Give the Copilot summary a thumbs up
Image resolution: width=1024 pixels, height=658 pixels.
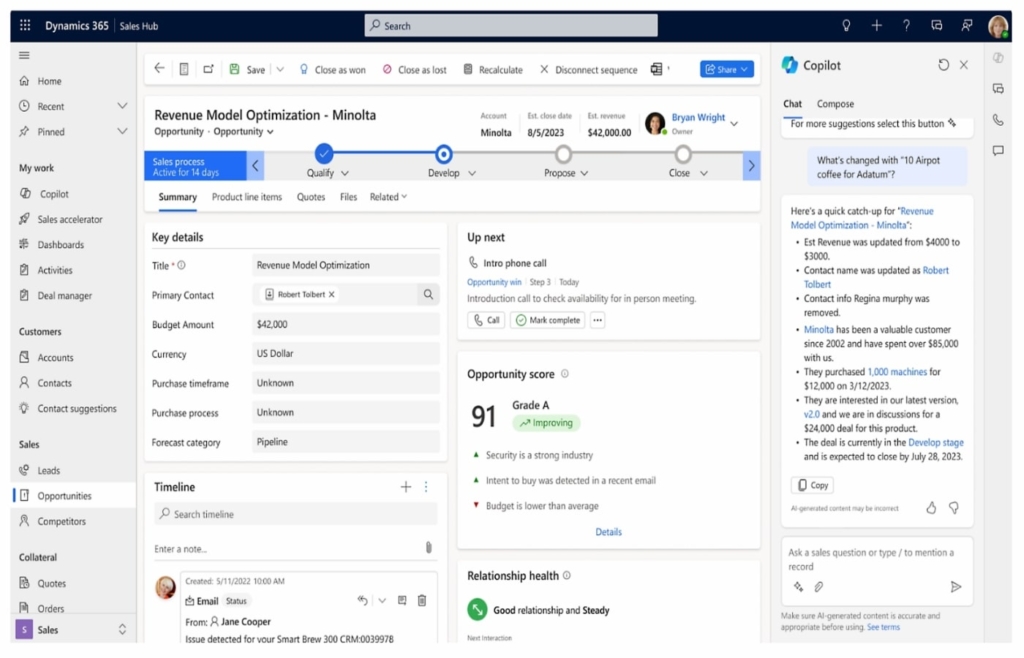(931, 507)
